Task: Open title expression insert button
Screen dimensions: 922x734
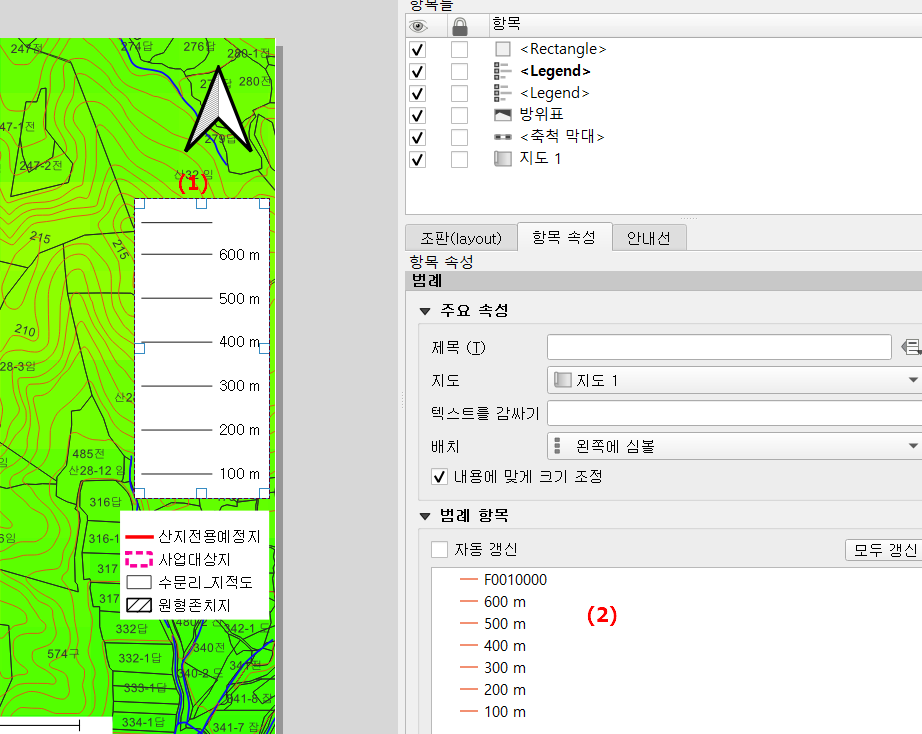Action: [x=911, y=347]
